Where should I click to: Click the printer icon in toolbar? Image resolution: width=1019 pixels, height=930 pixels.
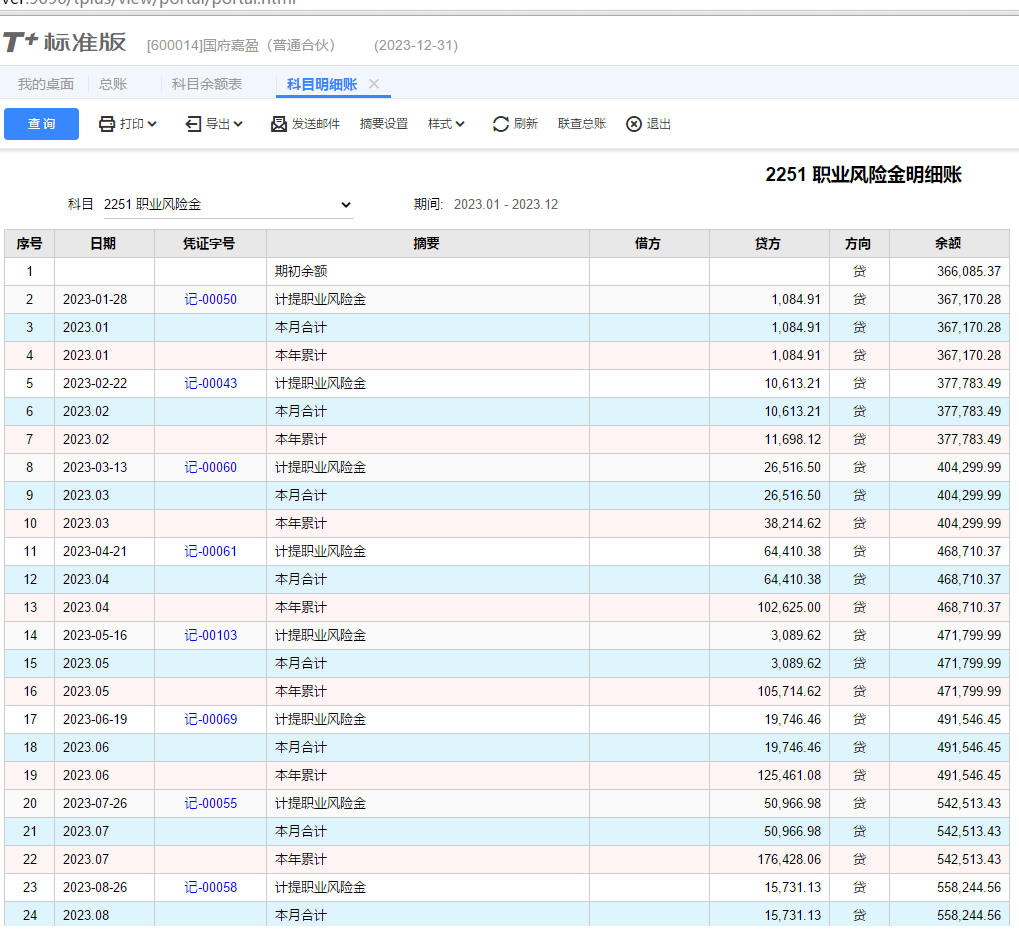[107, 124]
